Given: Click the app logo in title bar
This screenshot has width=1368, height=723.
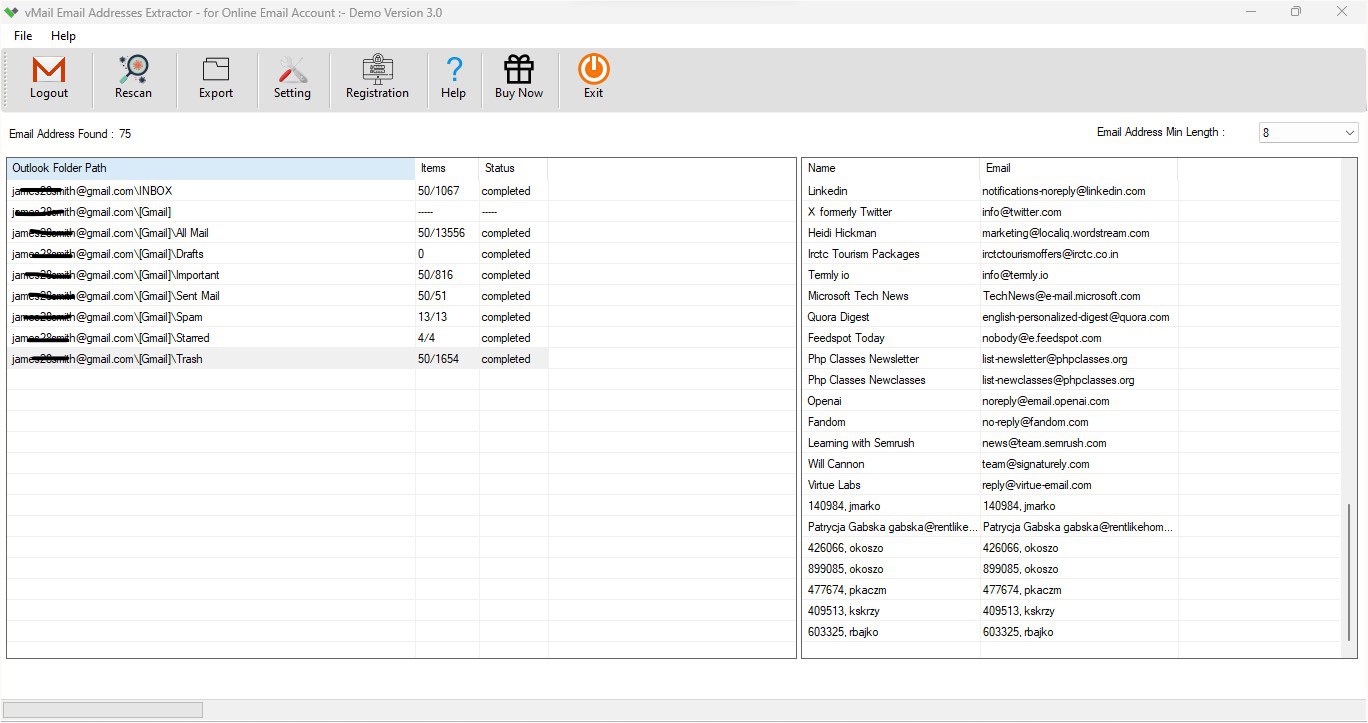Looking at the screenshot, I should click(x=12, y=12).
